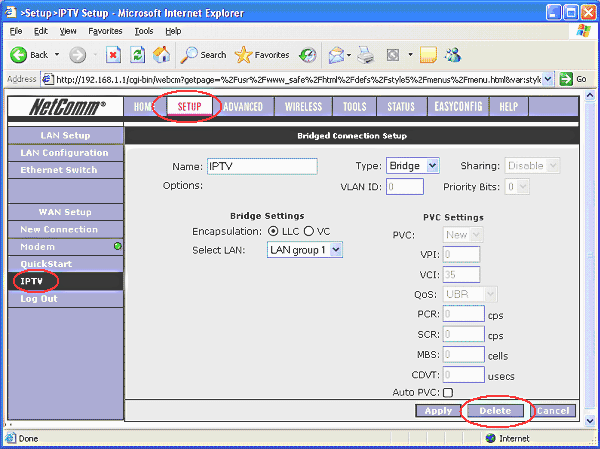Viewport: 600px width, 449px height.
Task: Click the Internet zone globe in status bar
Action: pyautogui.click(x=490, y=438)
